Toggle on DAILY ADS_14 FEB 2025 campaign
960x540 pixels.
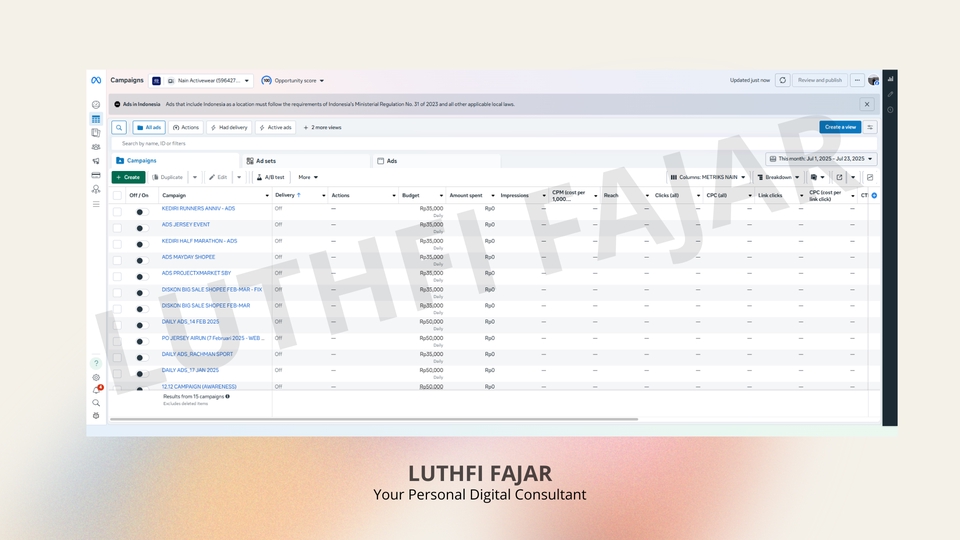140,325
